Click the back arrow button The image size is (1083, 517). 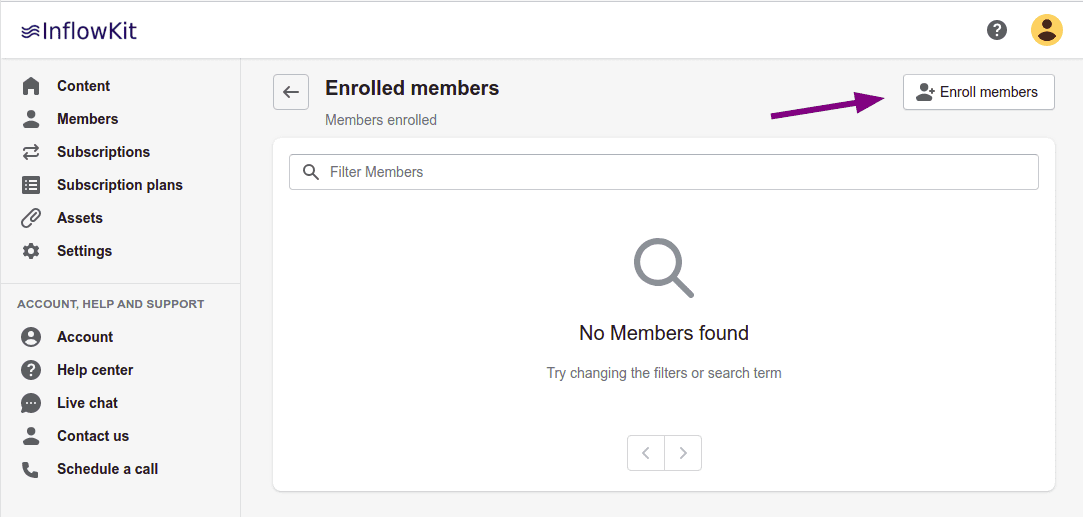291,92
